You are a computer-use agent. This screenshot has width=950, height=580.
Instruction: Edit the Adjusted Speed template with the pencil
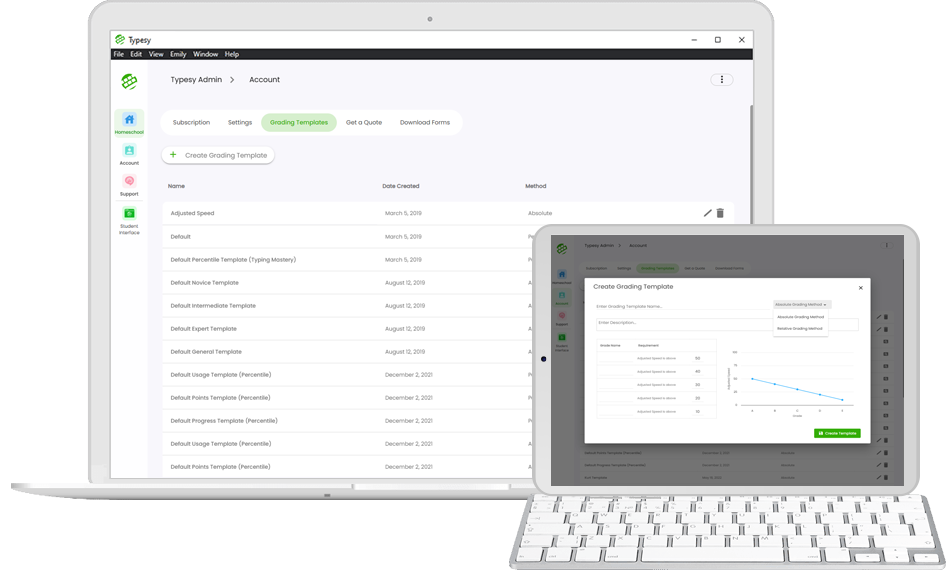[x=707, y=213]
